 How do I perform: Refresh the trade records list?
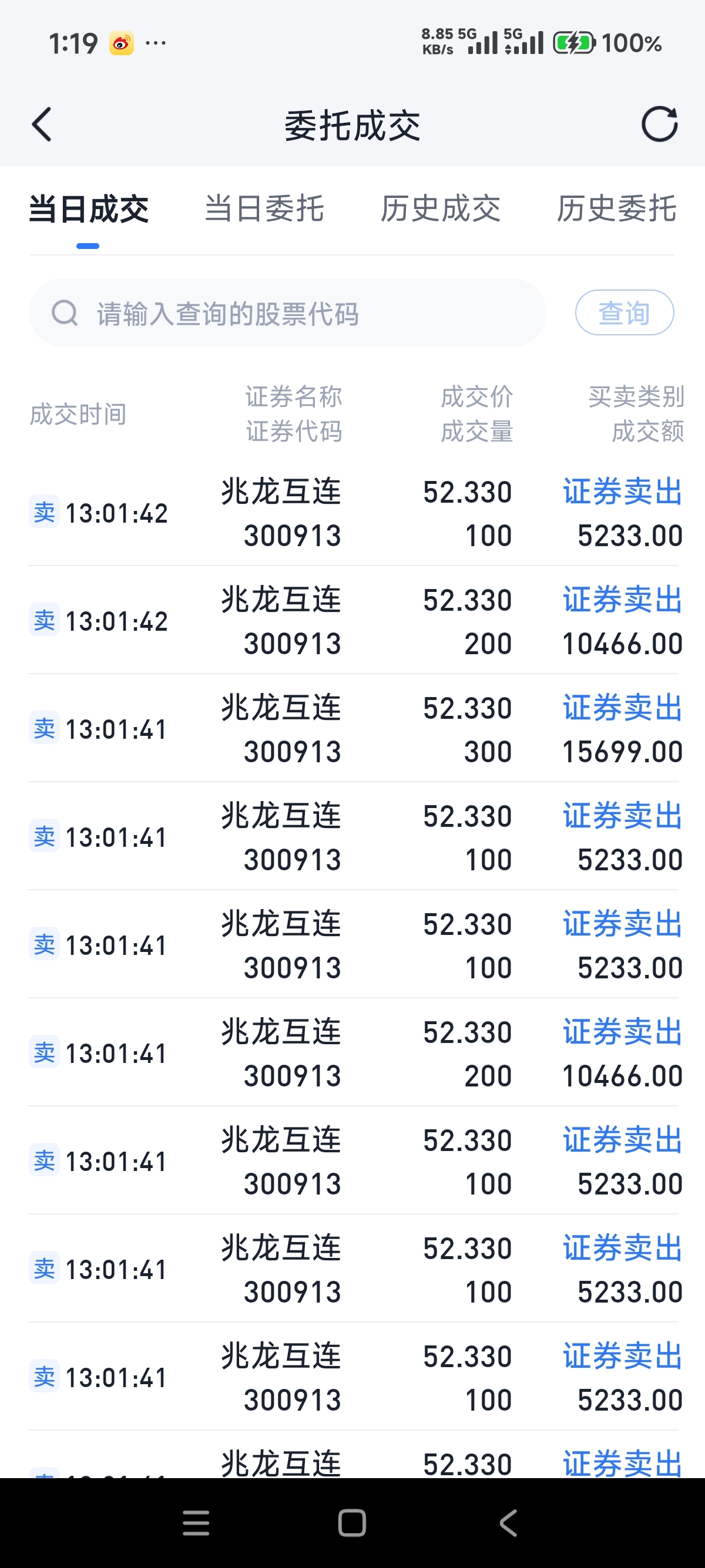tap(659, 124)
